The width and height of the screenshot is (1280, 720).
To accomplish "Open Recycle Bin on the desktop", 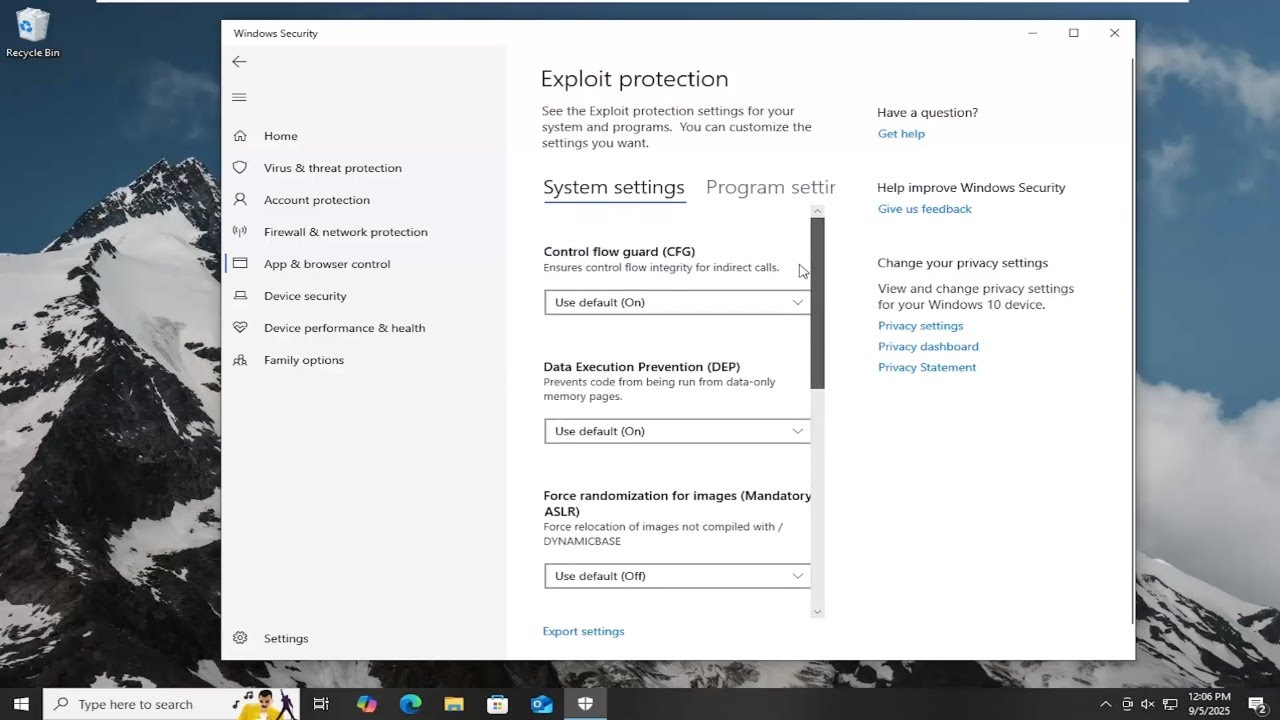I will 33,32.
